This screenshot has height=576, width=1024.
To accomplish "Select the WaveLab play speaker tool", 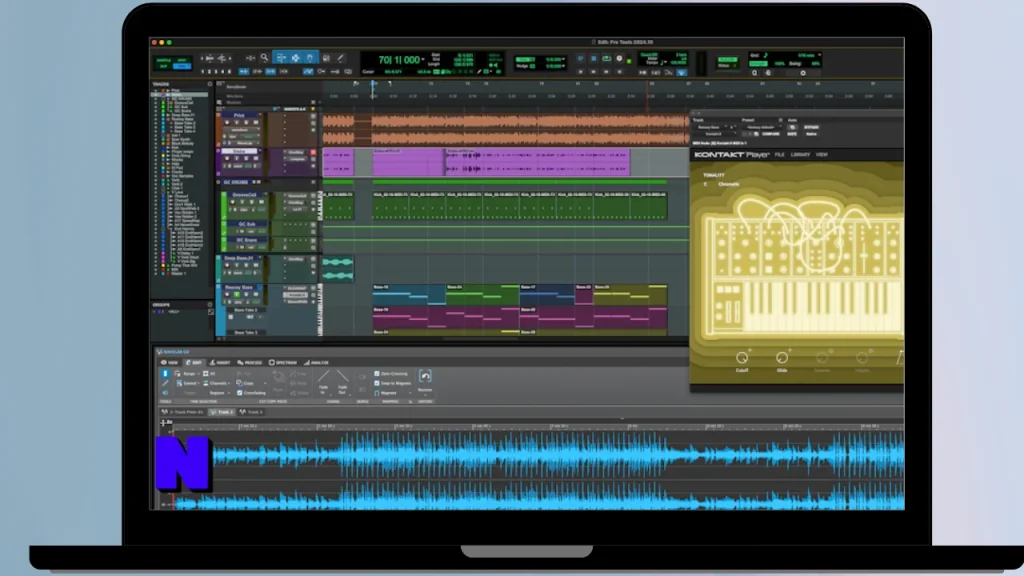I will point(165,393).
